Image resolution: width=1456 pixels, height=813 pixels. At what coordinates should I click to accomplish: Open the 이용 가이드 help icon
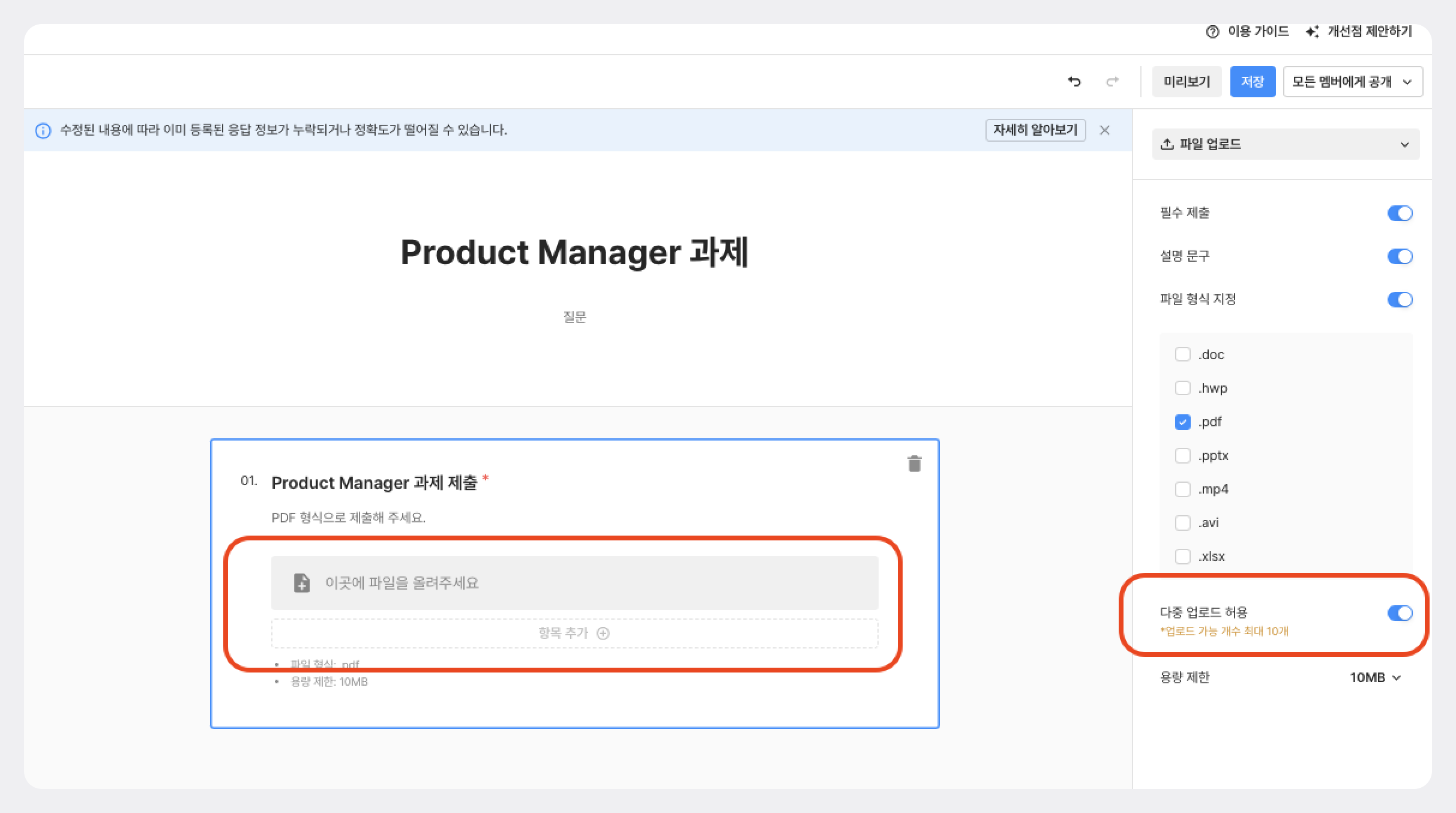pyautogui.click(x=1212, y=32)
